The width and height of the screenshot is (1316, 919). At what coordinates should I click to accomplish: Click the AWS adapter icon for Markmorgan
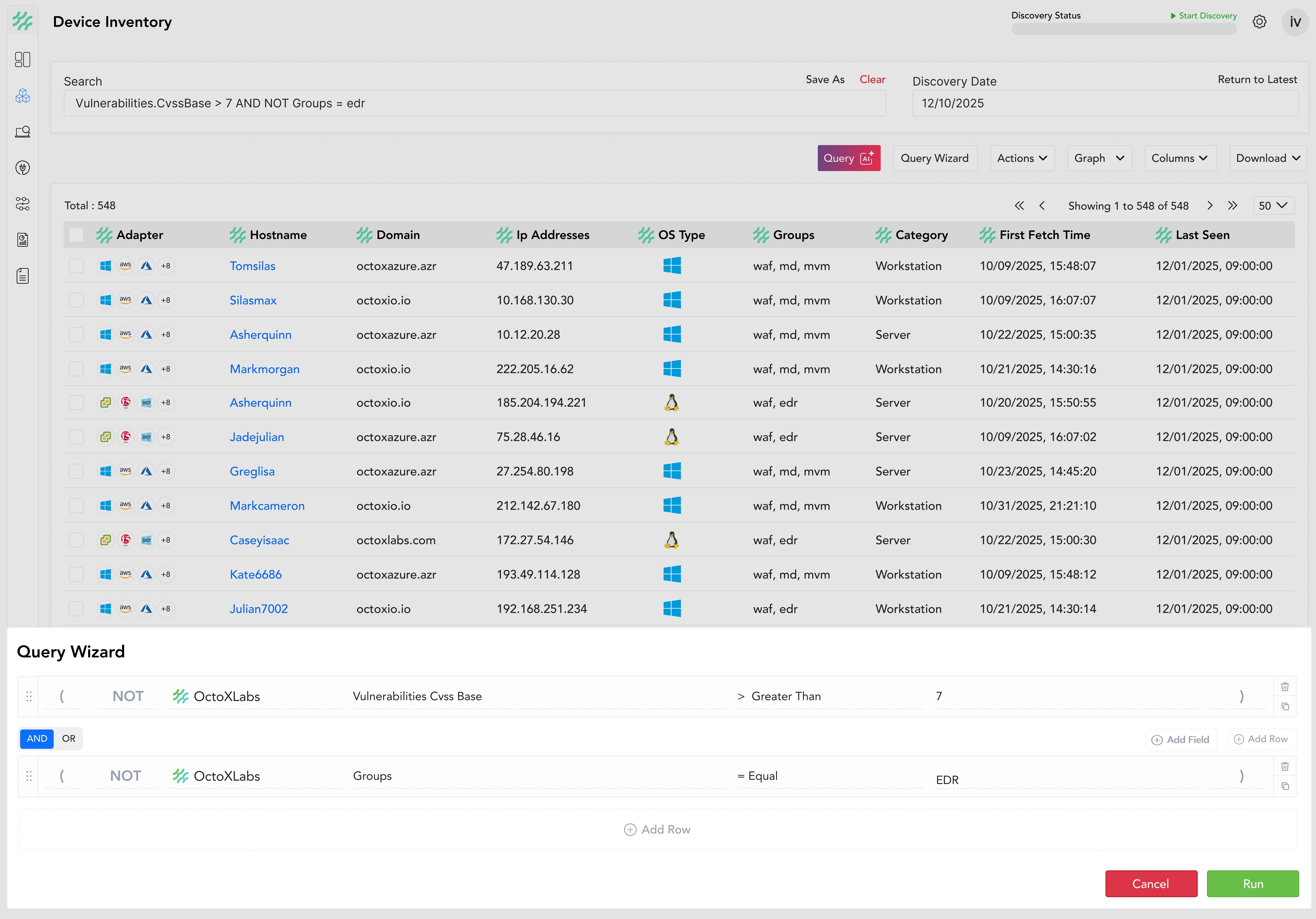point(126,368)
